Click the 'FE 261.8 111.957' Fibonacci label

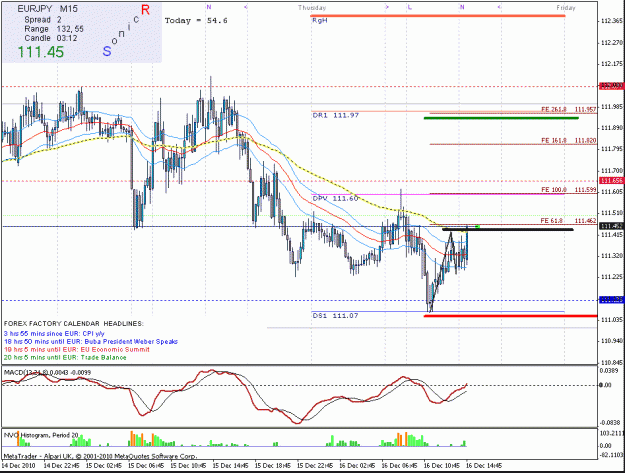tap(568, 109)
